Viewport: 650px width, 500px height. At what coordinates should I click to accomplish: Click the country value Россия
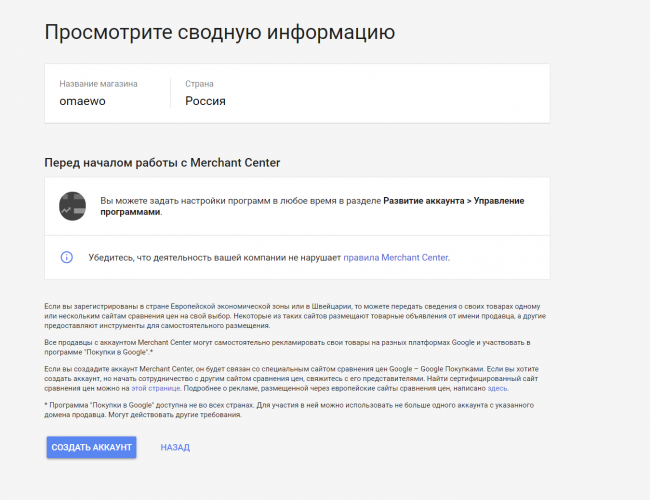tap(205, 101)
